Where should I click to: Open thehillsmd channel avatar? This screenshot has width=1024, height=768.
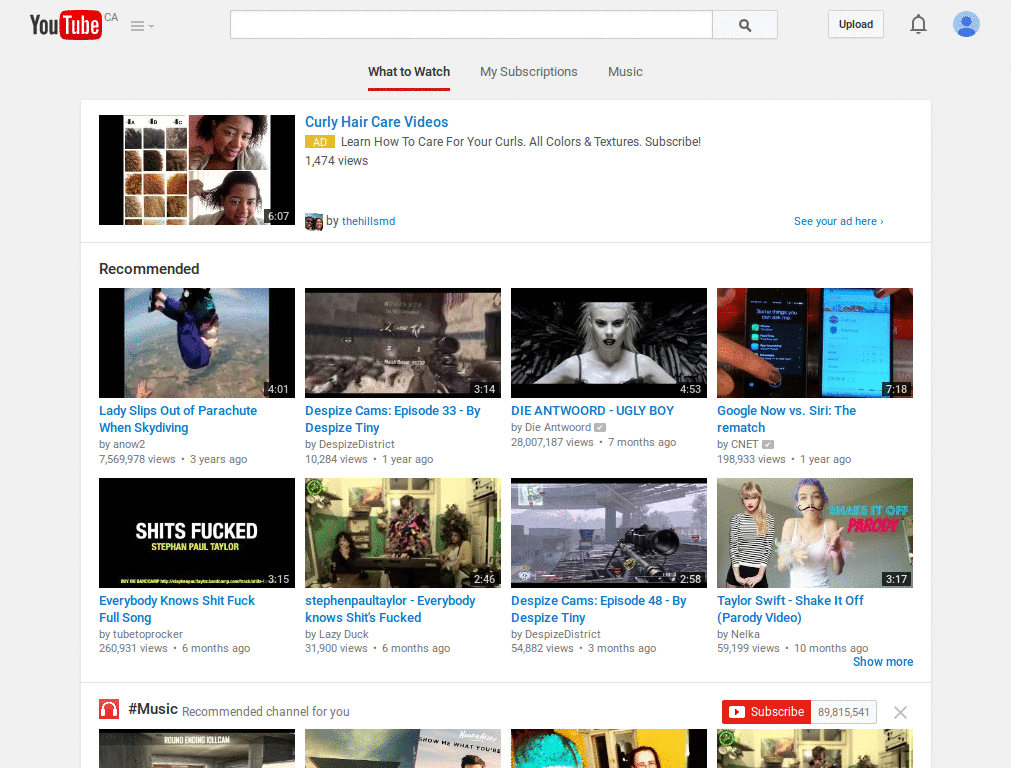[x=314, y=222]
